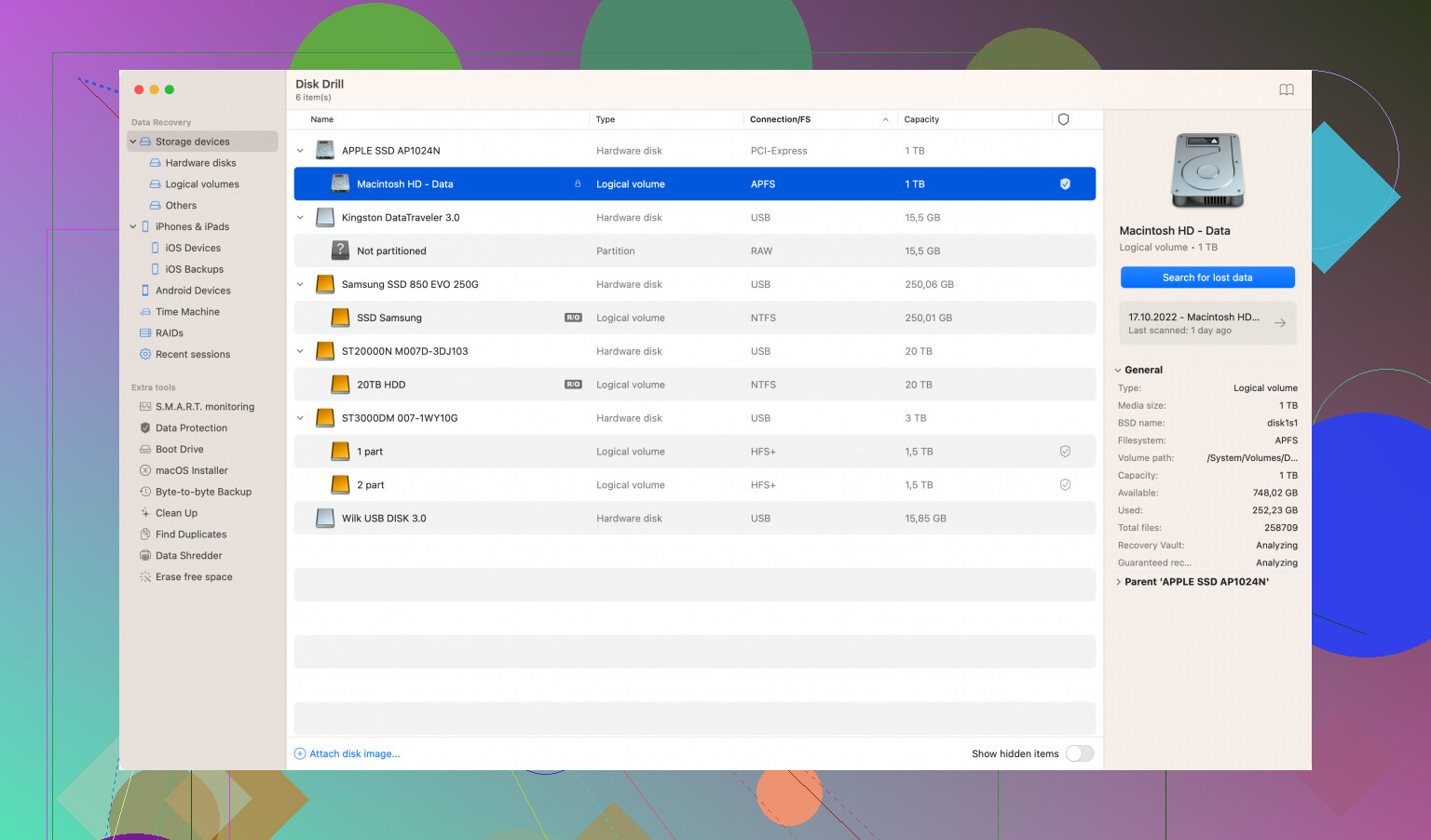Toggle protection shield for 2 part volume

click(1065, 485)
